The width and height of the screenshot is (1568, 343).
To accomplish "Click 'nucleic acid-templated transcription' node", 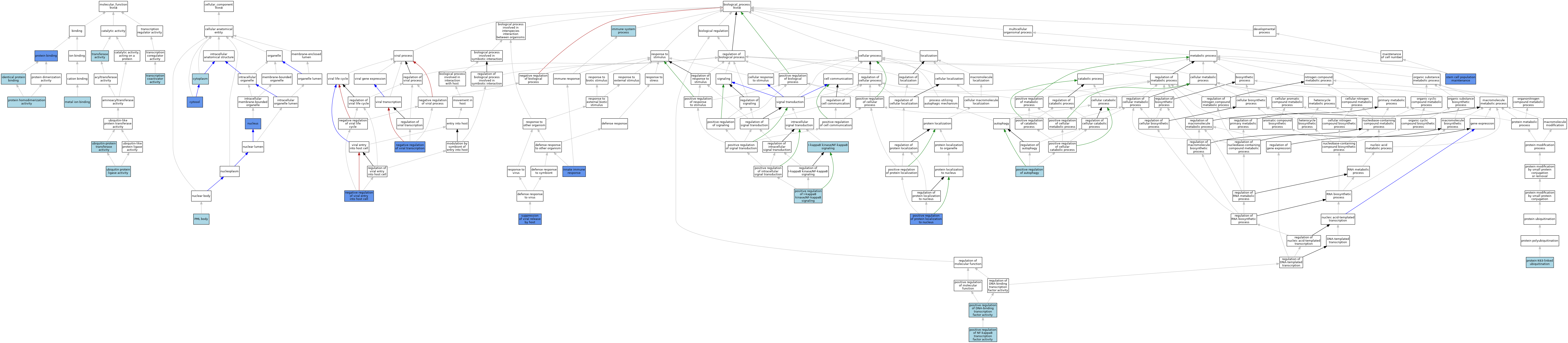I will pyautogui.click(x=1338, y=219).
